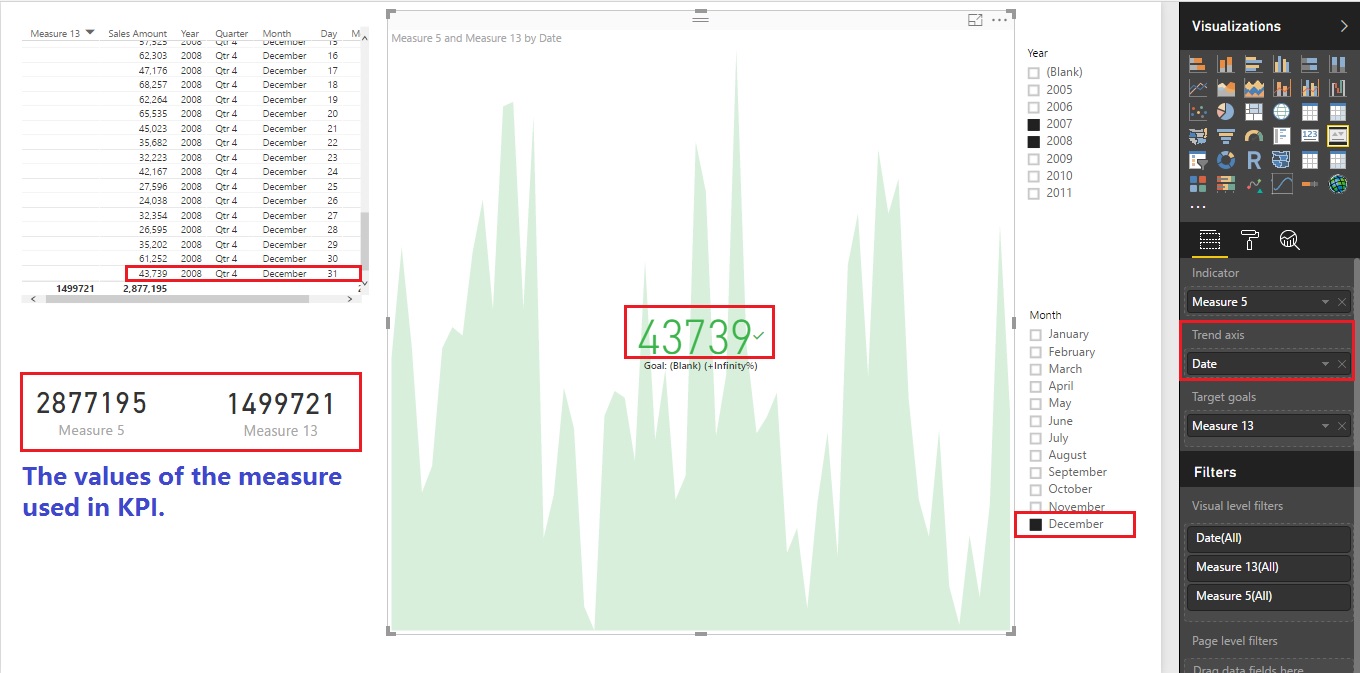
Task: Open More options on KPI visual header
Action: 1000,20
